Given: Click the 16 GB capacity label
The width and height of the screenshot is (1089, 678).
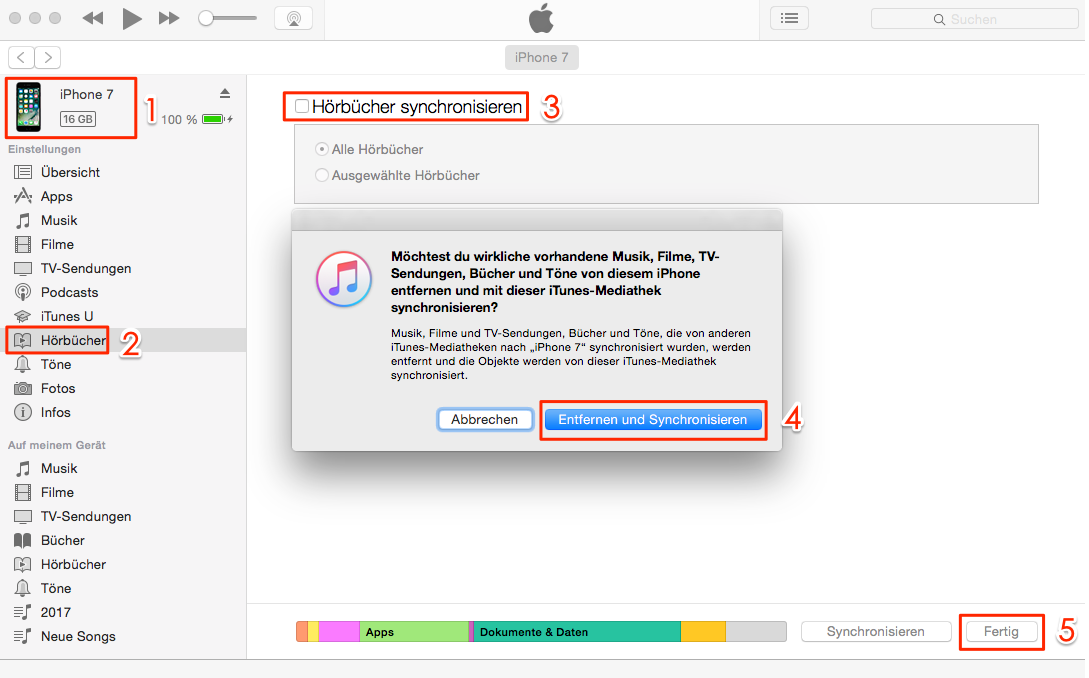Looking at the screenshot, I should click(x=78, y=119).
